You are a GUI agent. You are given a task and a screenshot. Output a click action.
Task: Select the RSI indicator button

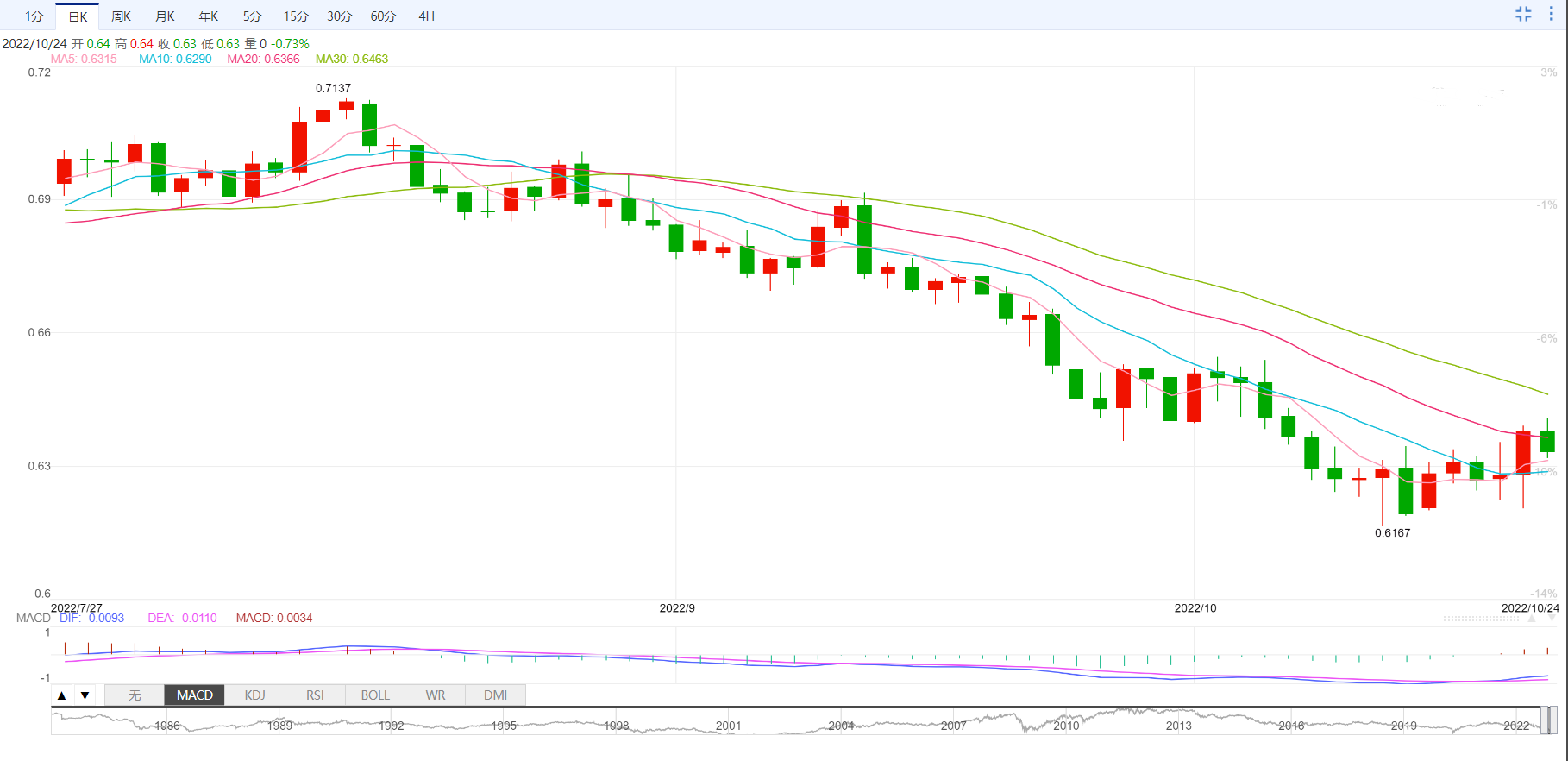(315, 695)
